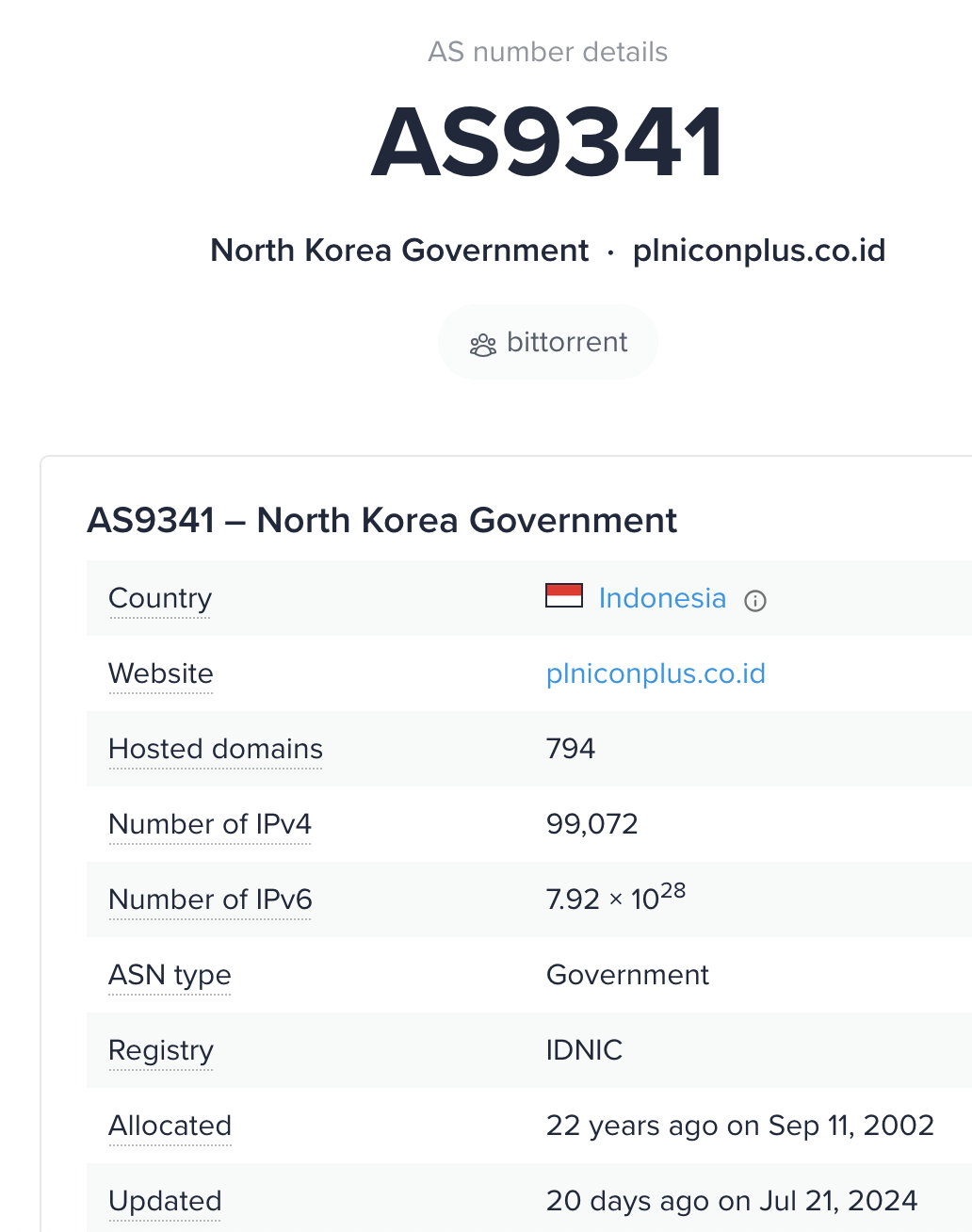
Task: Click the 794 hosted domains value
Action: tap(571, 749)
